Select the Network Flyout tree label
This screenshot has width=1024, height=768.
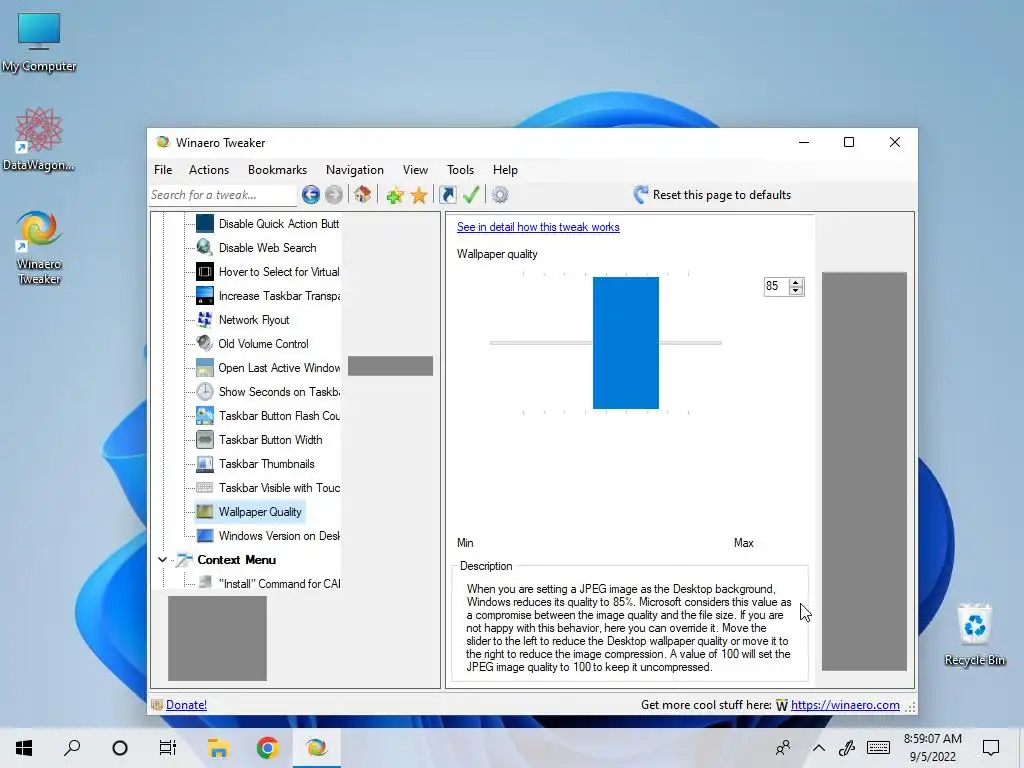tap(254, 319)
